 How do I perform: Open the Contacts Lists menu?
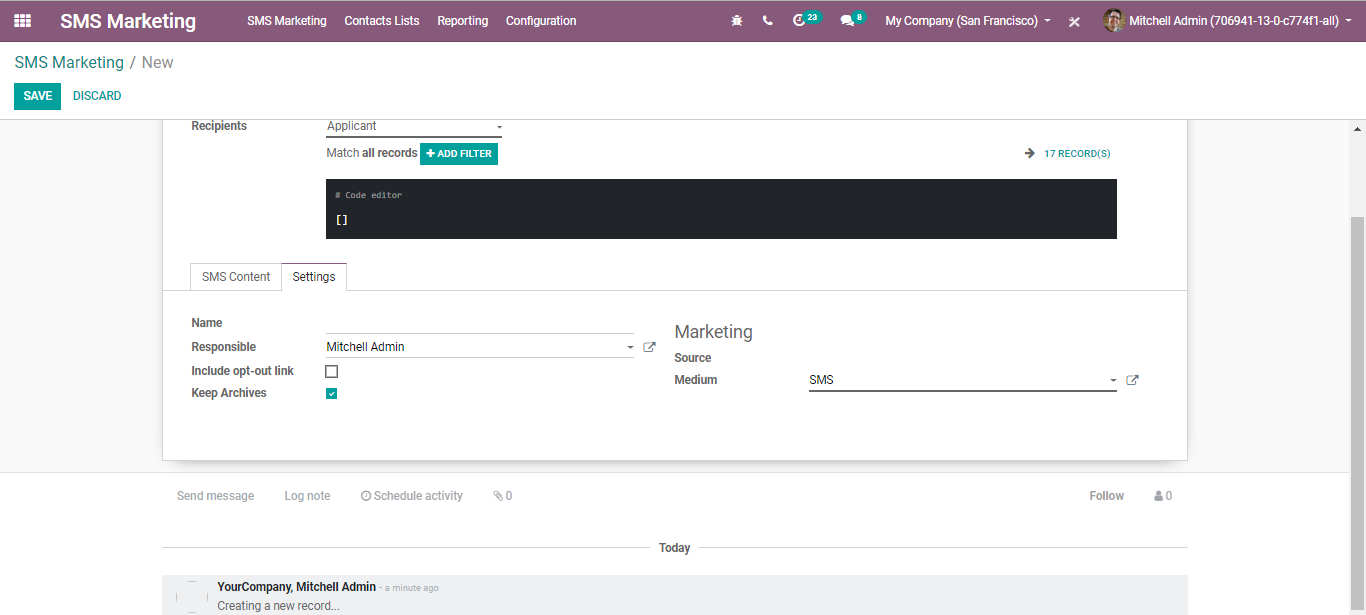tap(382, 20)
